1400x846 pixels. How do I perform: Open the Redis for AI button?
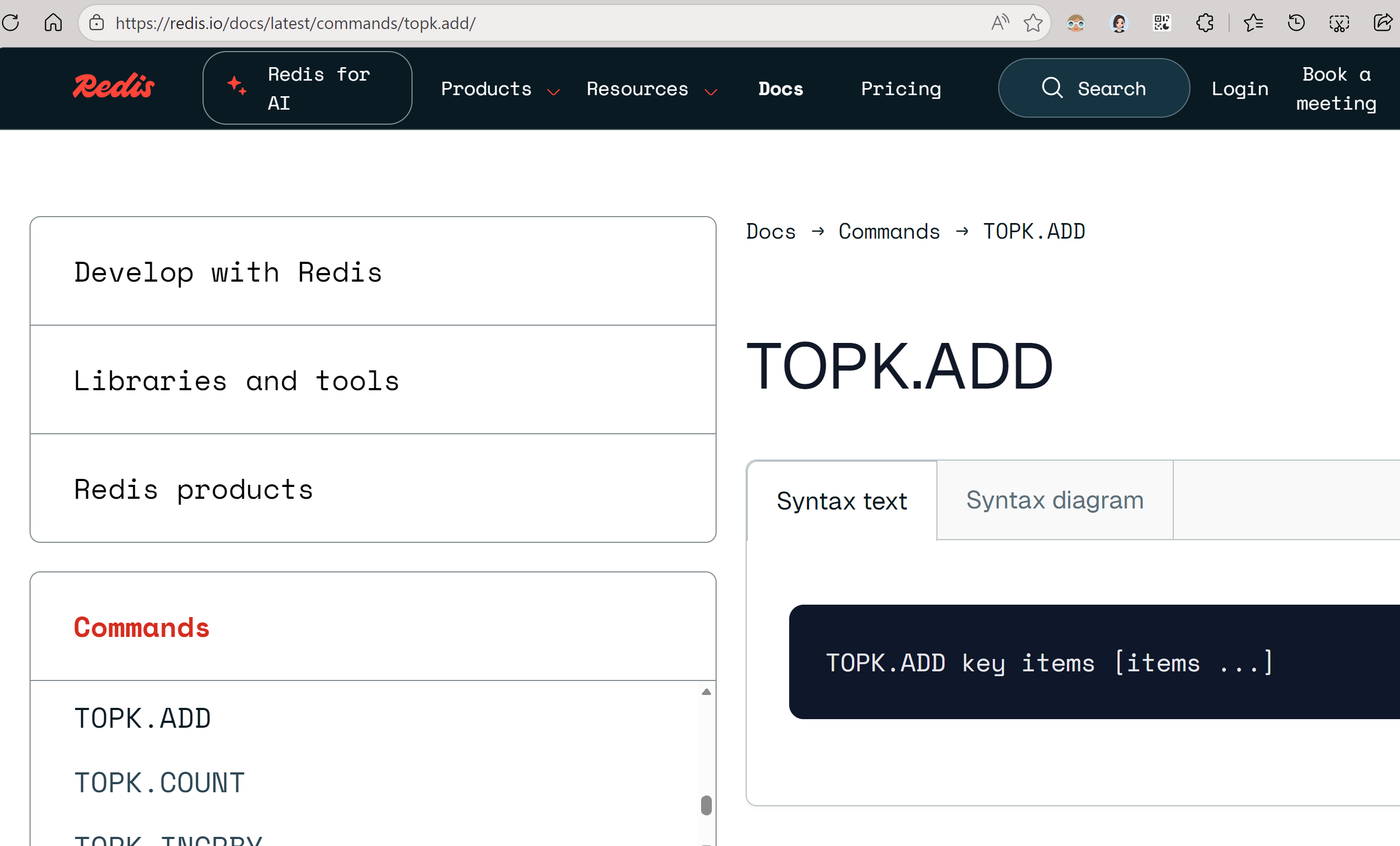[x=307, y=88]
